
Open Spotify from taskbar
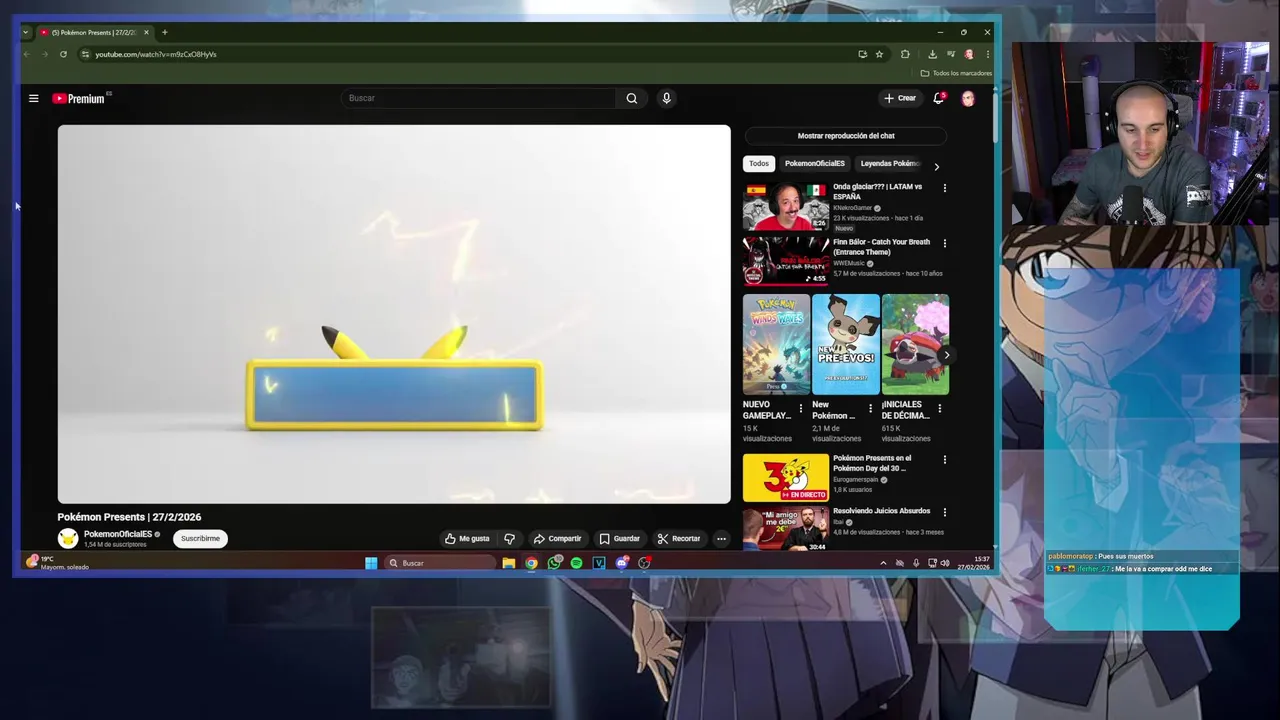tap(576, 563)
